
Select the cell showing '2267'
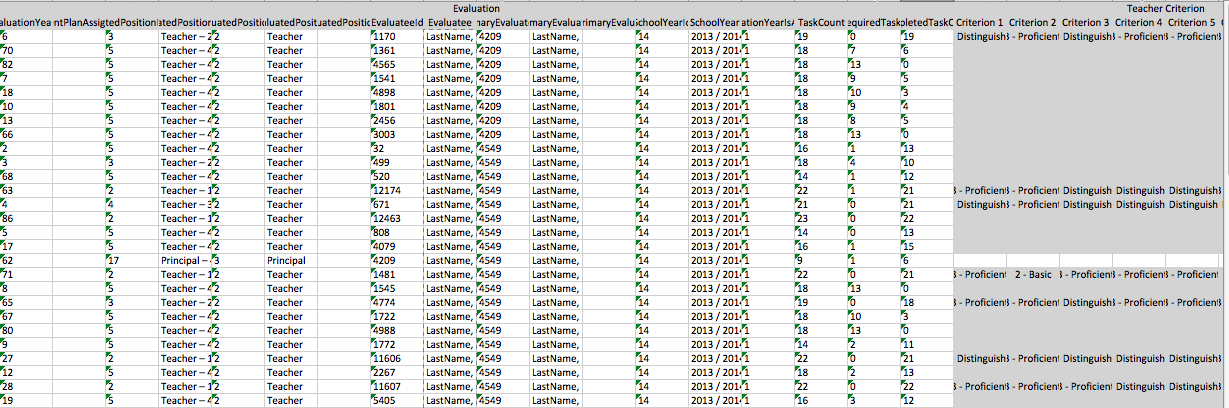pyautogui.click(x=397, y=372)
